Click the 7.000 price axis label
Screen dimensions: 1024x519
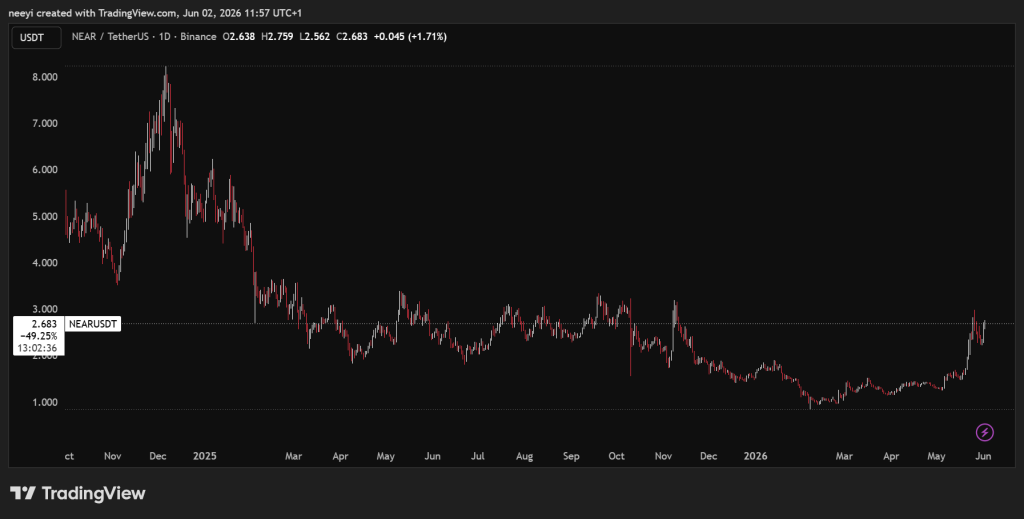(45, 123)
